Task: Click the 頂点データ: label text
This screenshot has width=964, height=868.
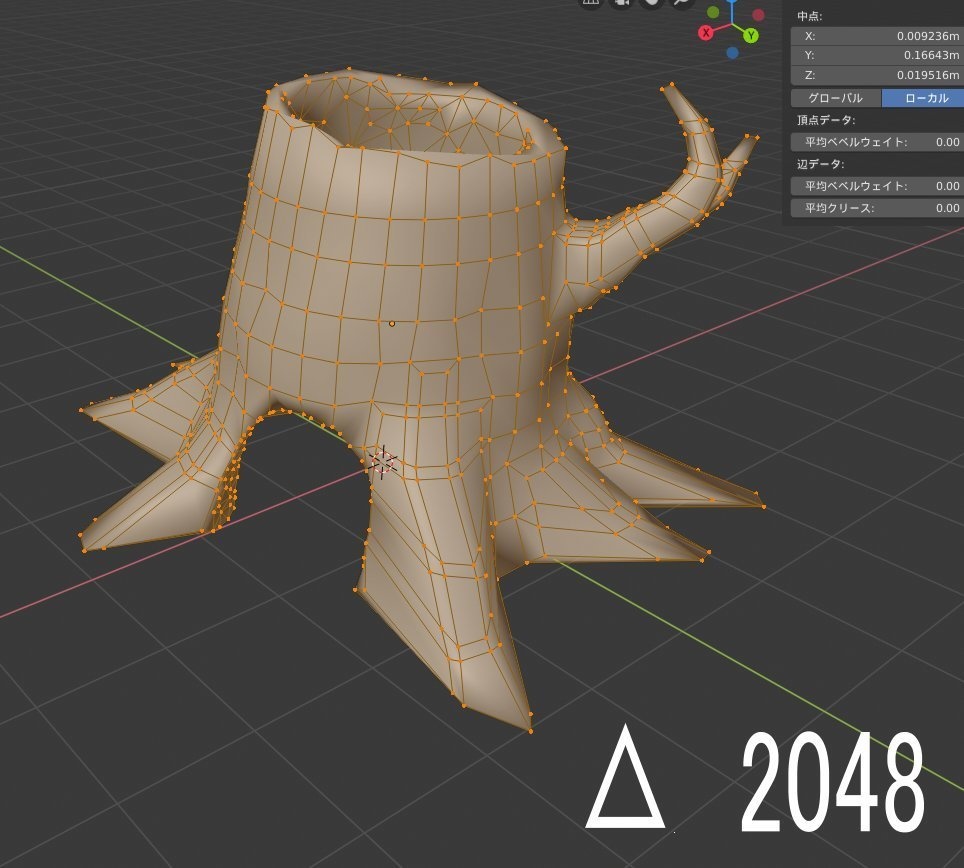Action: (826, 120)
